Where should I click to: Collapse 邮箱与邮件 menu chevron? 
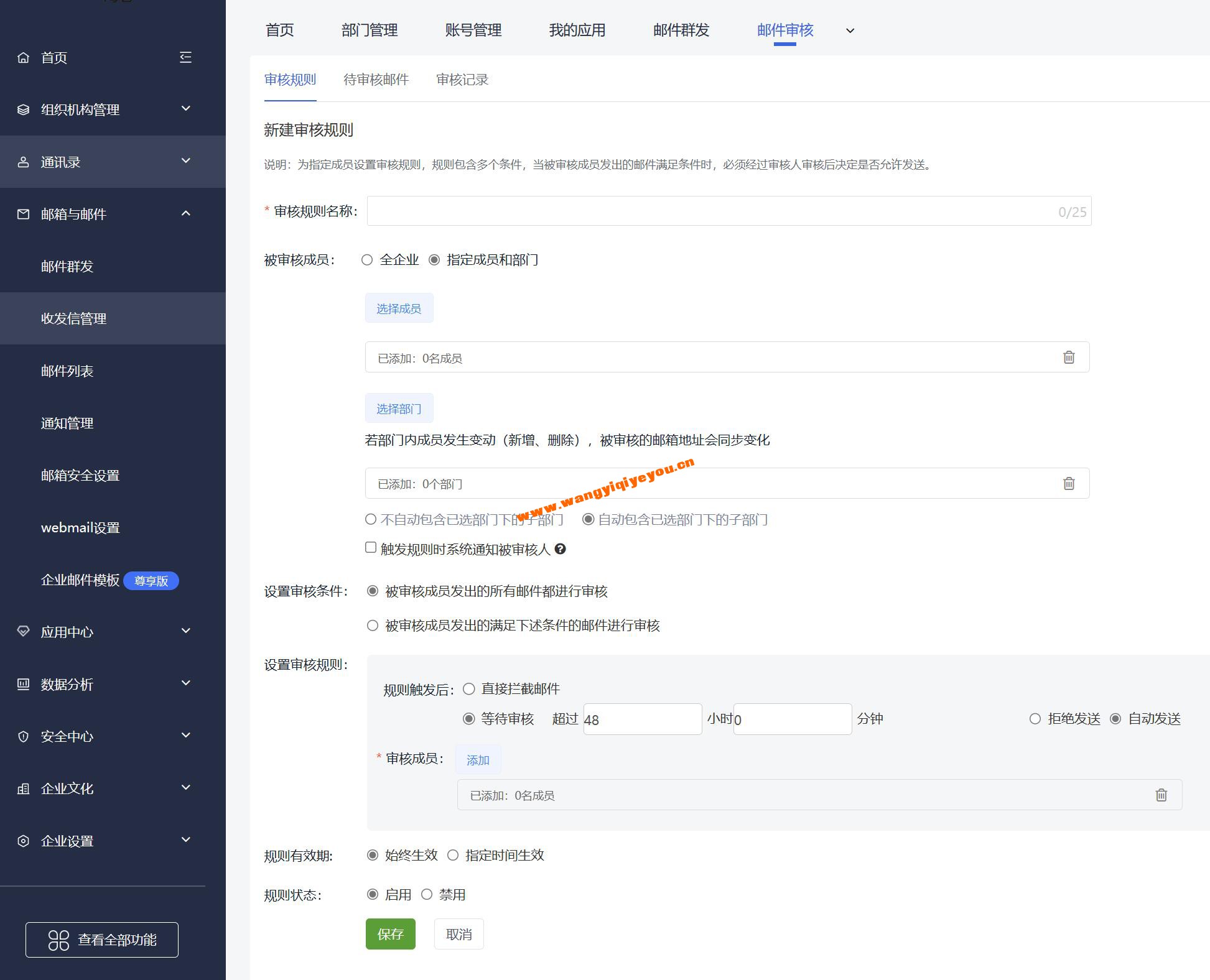point(185,213)
